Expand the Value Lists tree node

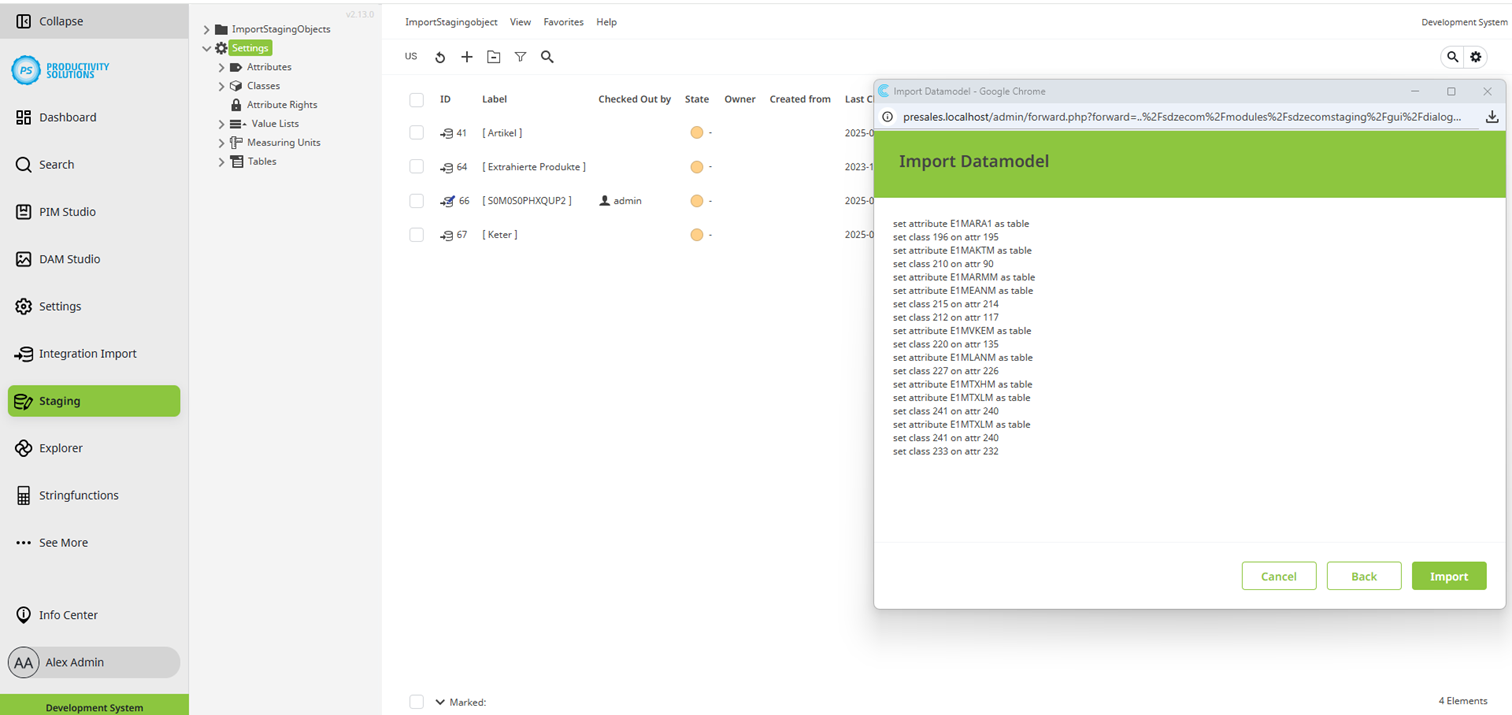coord(220,123)
